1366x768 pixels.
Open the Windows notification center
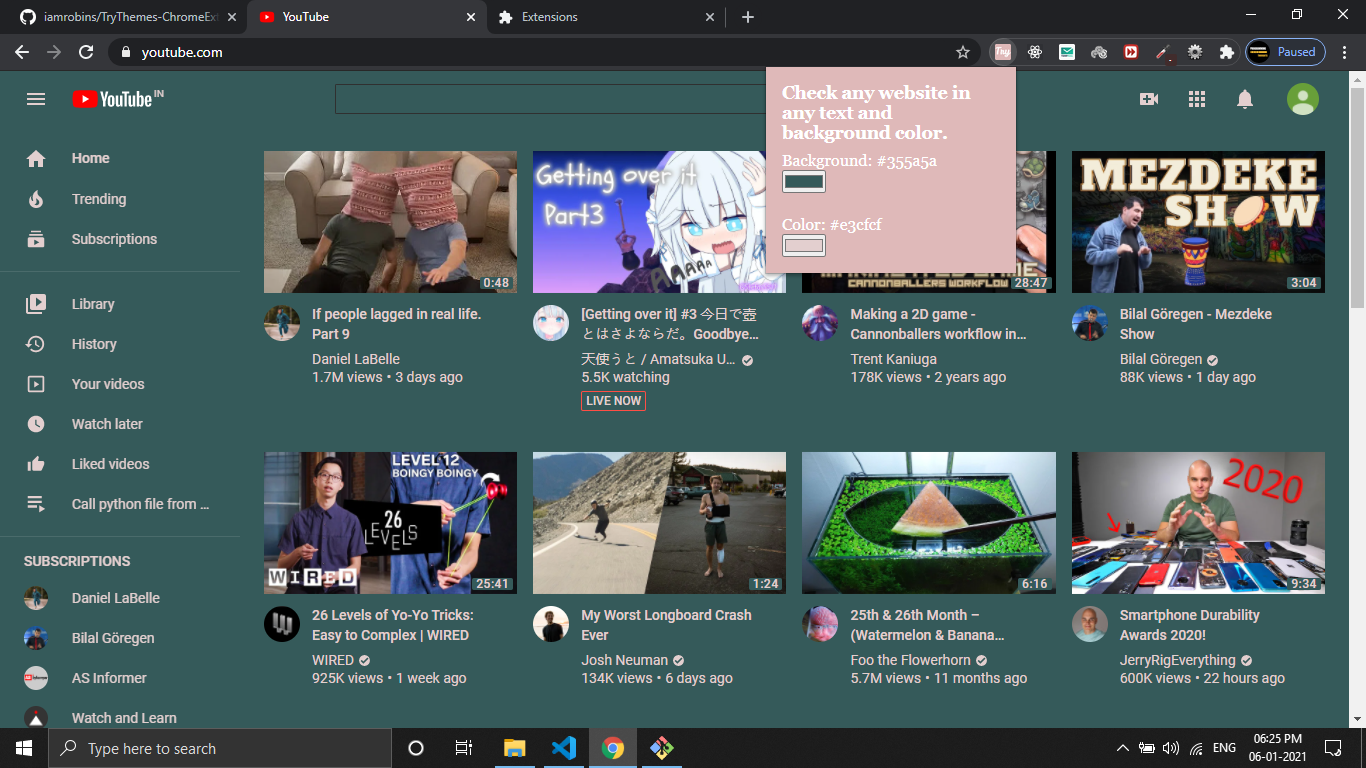1333,748
